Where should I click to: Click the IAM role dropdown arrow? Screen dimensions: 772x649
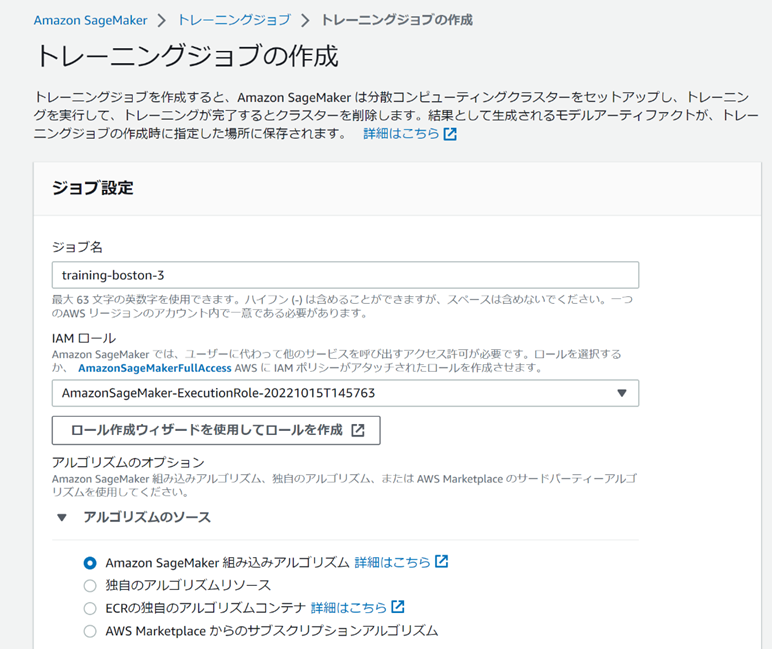(622, 393)
